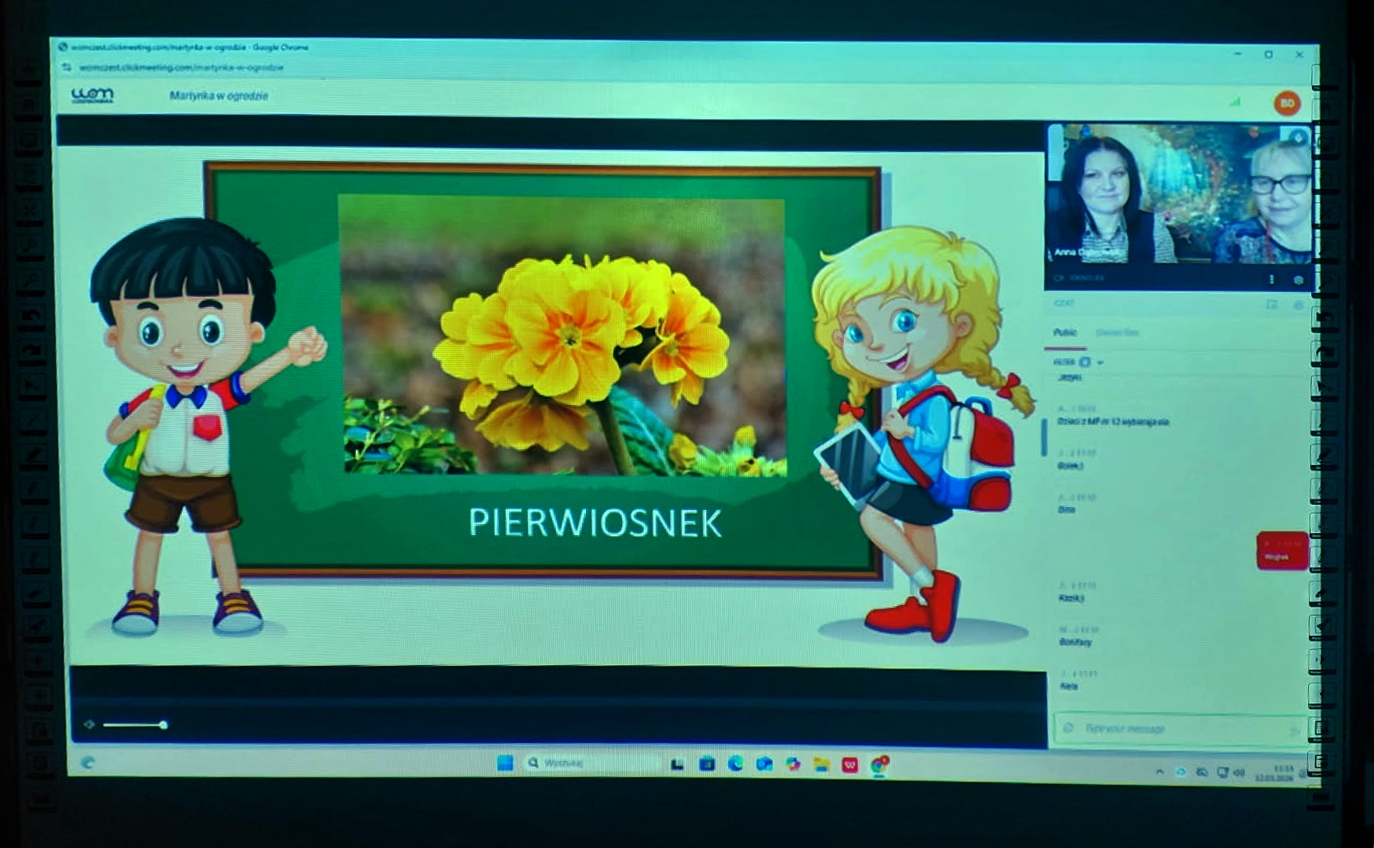This screenshot has height=848, width=1374.
Task: Switch to the second chat tab
Action: coord(1117,333)
